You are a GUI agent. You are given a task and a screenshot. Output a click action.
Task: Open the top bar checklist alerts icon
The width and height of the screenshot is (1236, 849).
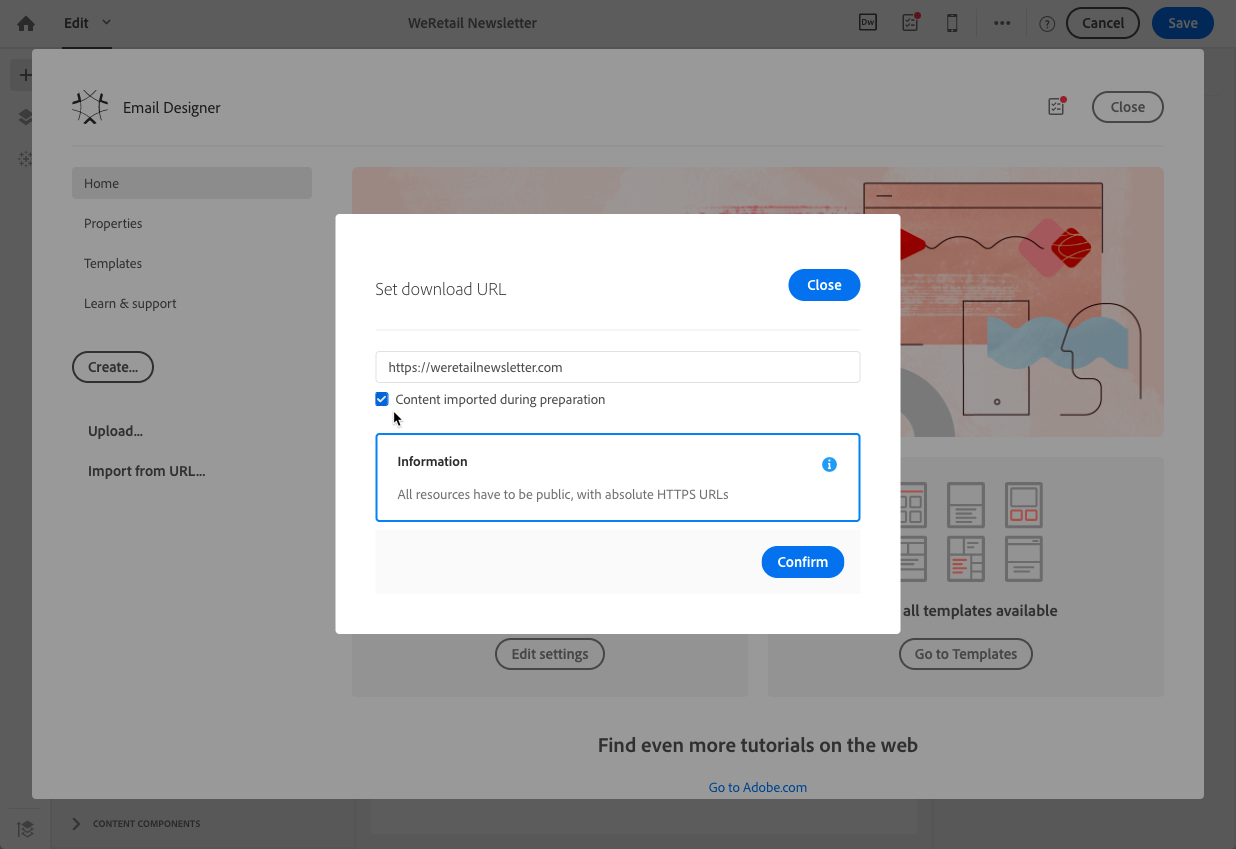[x=910, y=23]
